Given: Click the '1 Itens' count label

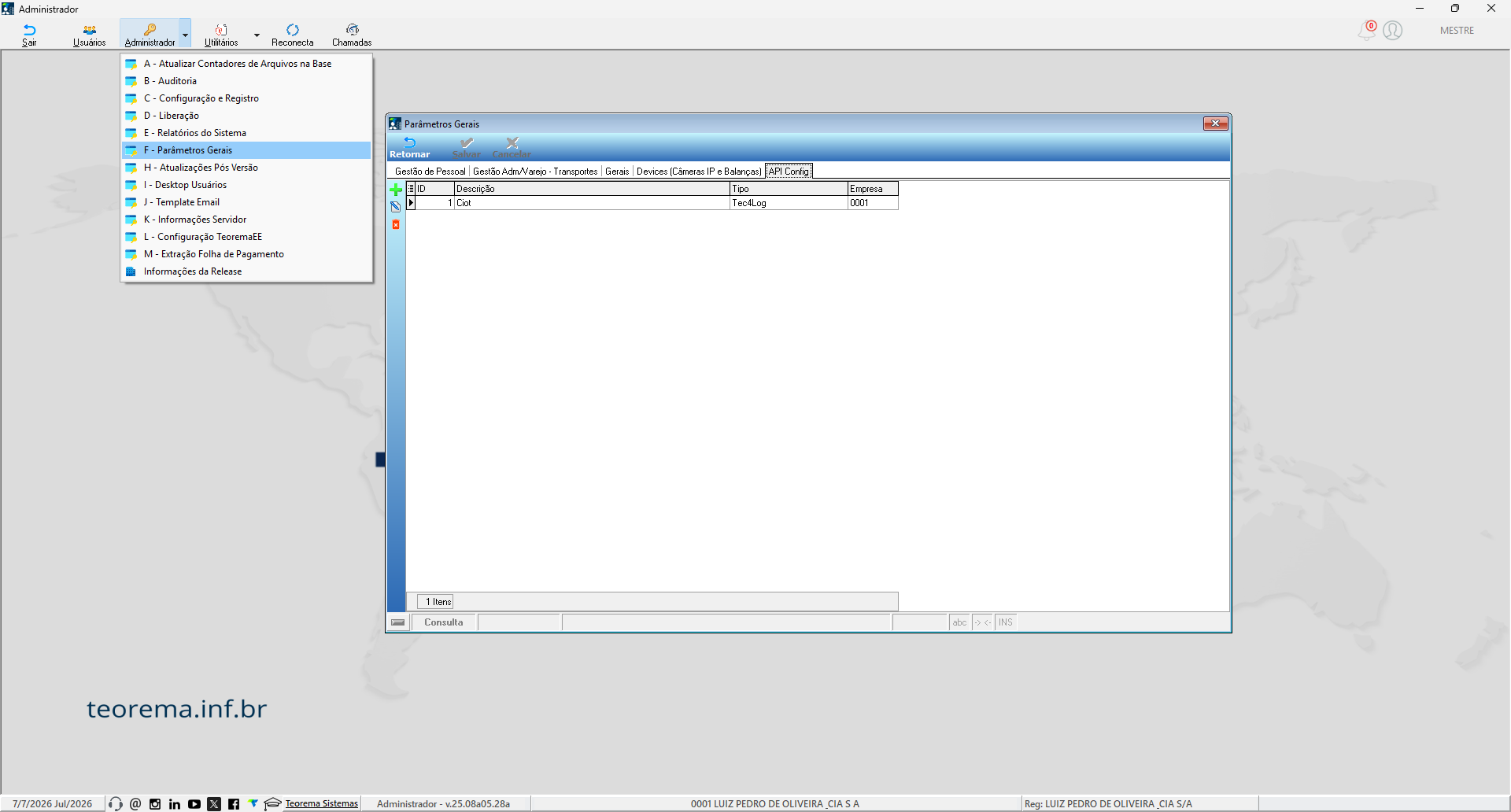Looking at the screenshot, I should point(435,602).
